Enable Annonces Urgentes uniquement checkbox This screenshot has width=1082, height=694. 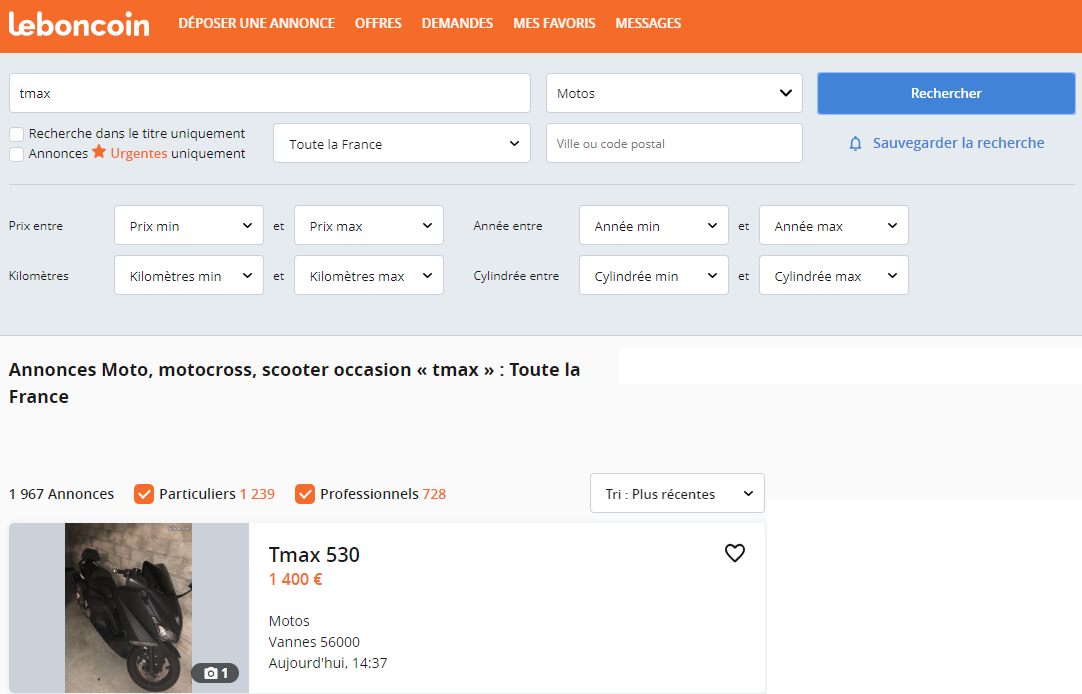(x=17, y=154)
